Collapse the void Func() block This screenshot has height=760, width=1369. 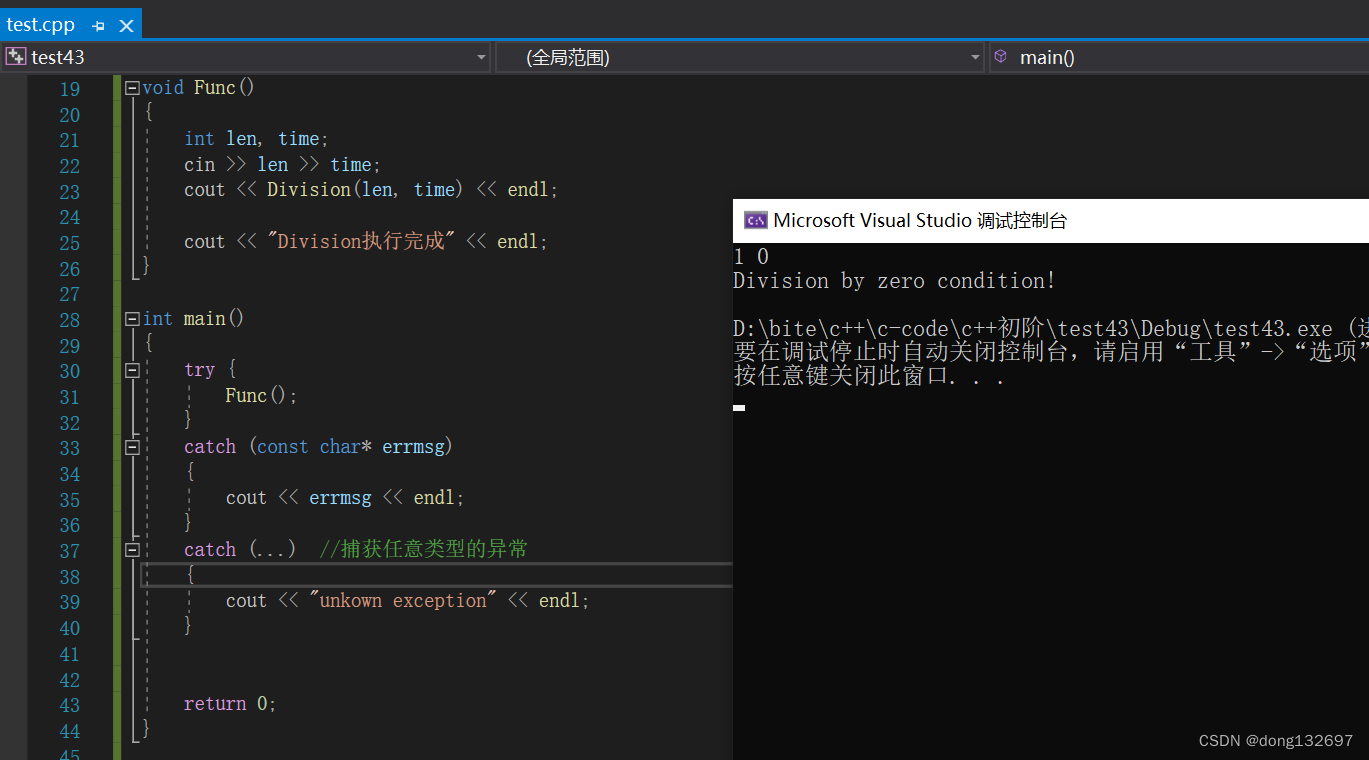132,88
